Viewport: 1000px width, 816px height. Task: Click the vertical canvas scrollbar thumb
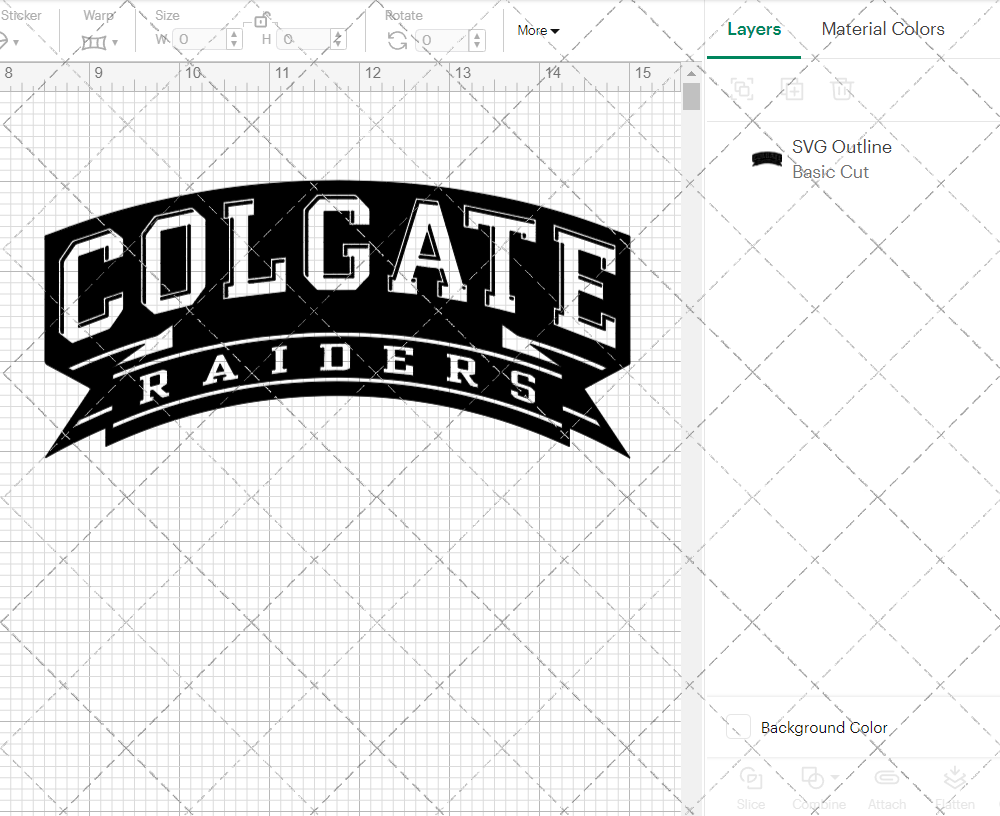click(x=691, y=96)
